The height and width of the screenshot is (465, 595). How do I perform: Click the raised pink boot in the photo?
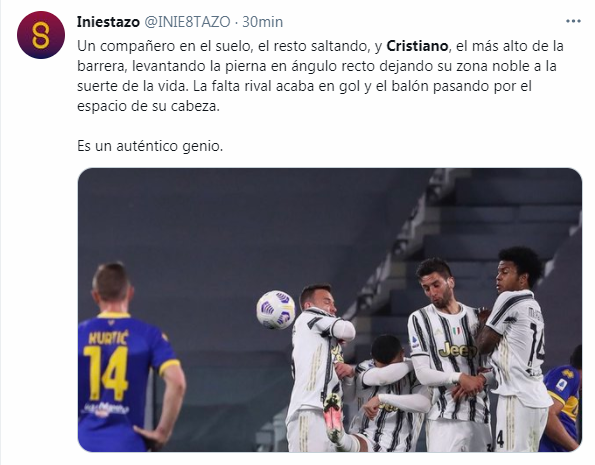point(334,416)
